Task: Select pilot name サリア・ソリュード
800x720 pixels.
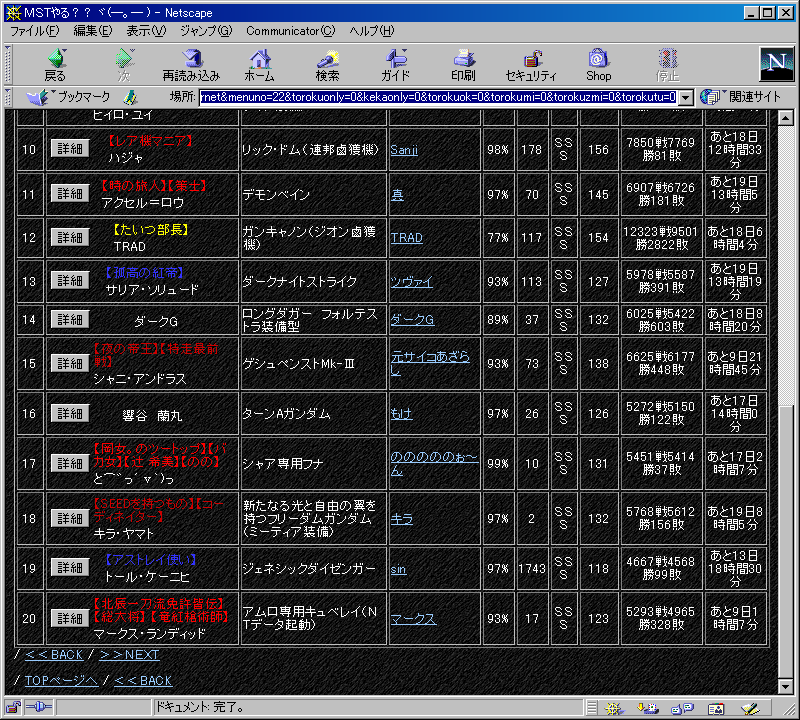Action: click(152, 290)
